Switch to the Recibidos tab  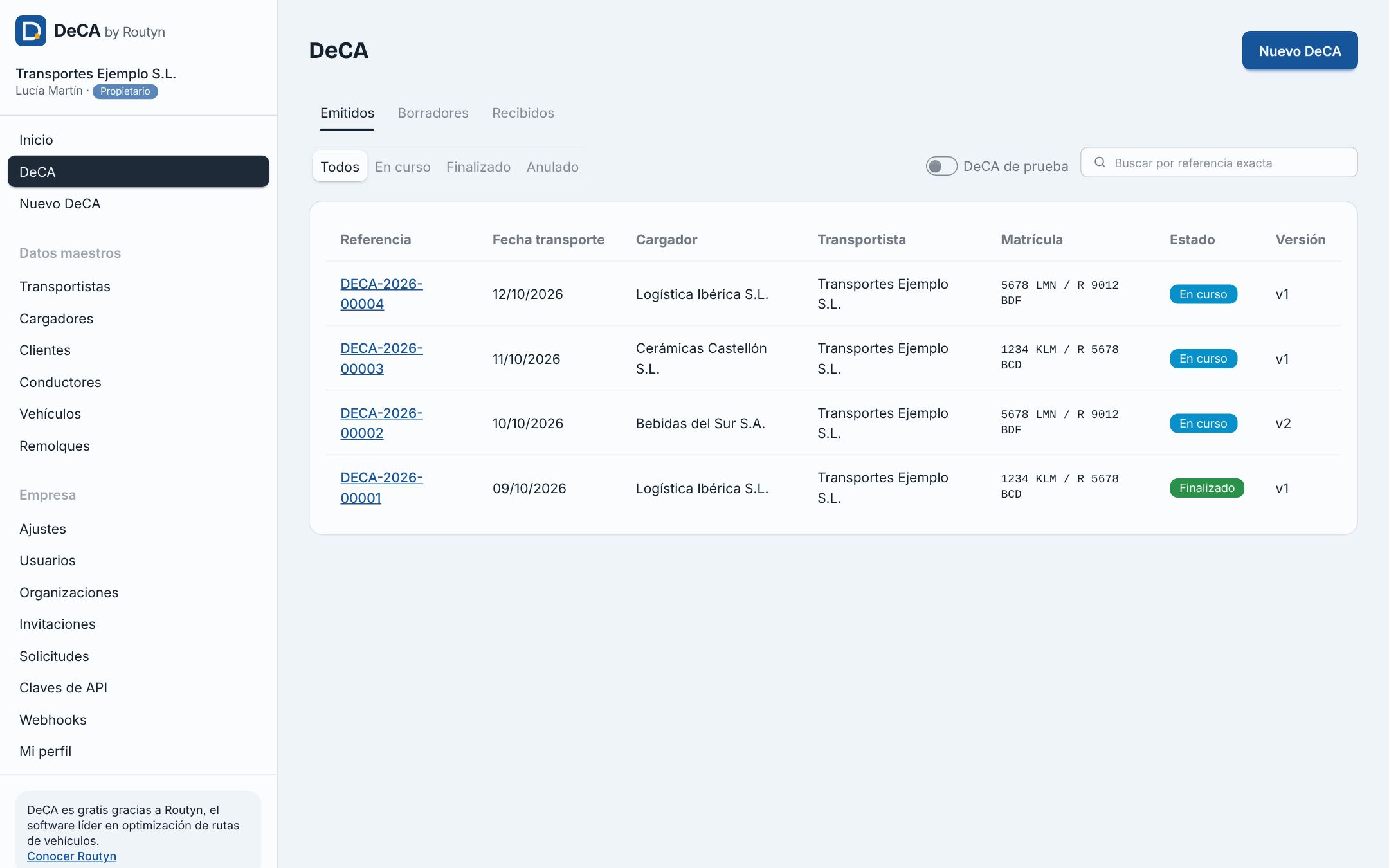[x=523, y=113]
